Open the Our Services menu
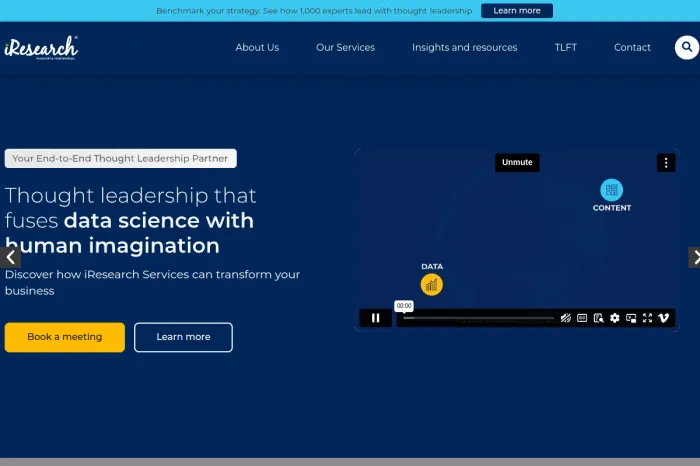This screenshot has height=466, width=700. pos(346,47)
